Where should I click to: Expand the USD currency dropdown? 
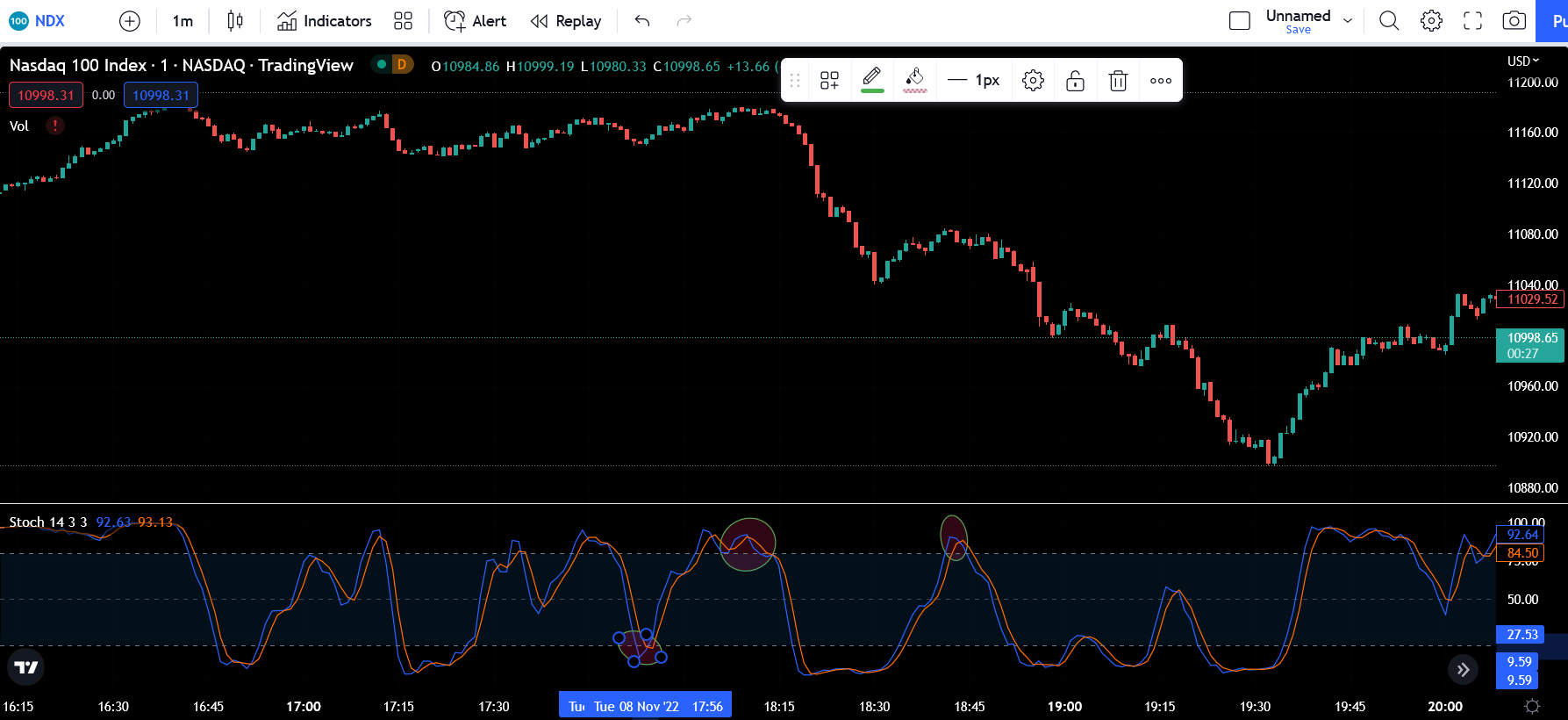(x=1523, y=61)
